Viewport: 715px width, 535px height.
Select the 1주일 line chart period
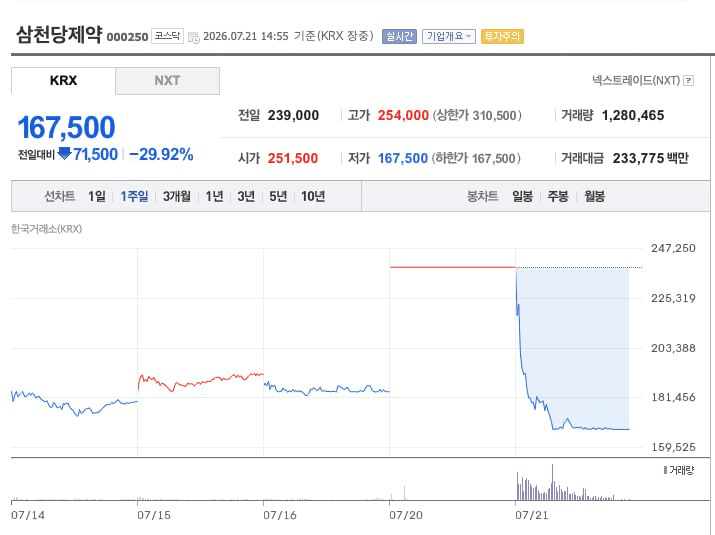point(134,196)
